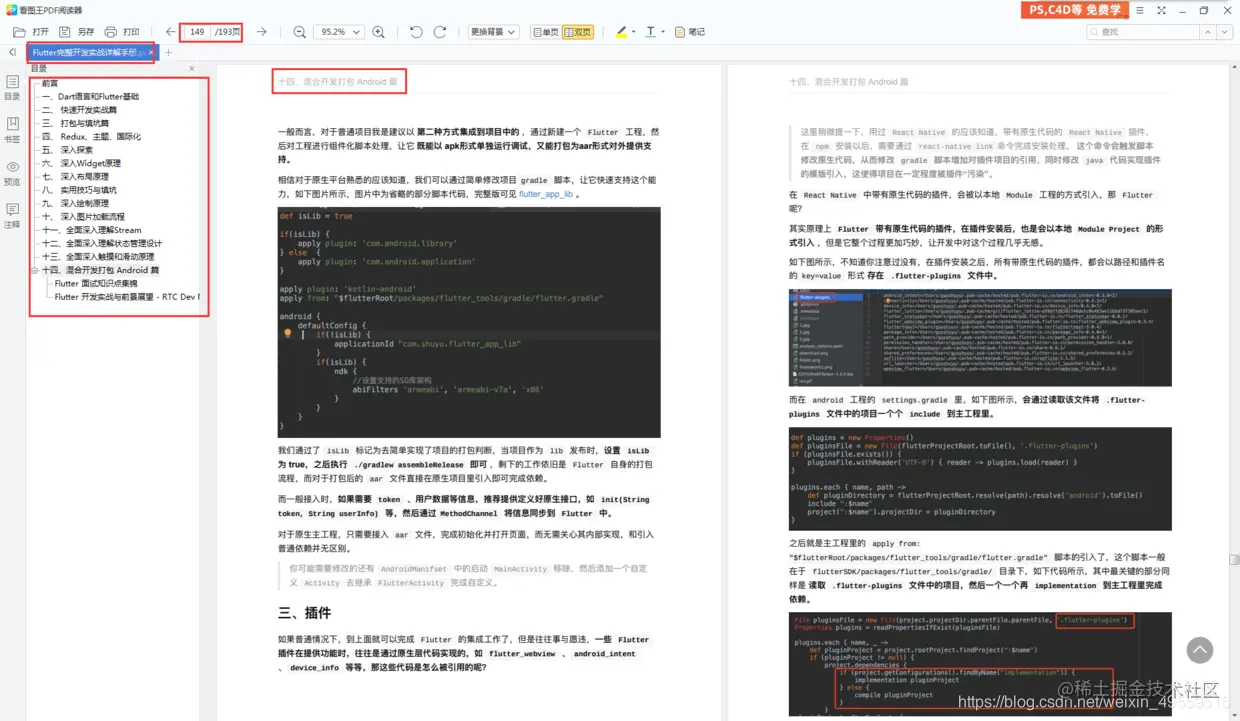Rotate page clockwise
This screenshot has height=721, width=1240.
tap(439, 32)
